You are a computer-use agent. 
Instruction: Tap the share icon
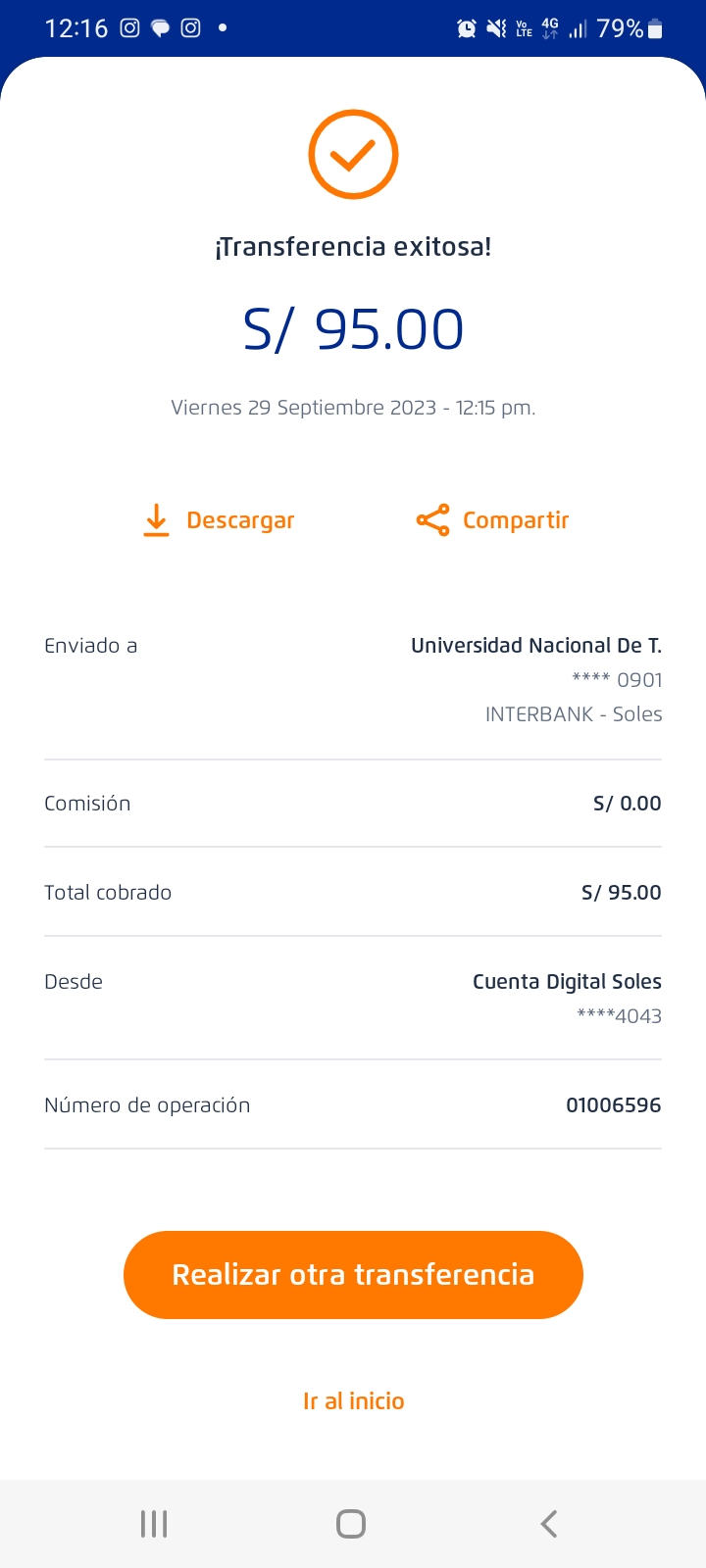(432, 520)
